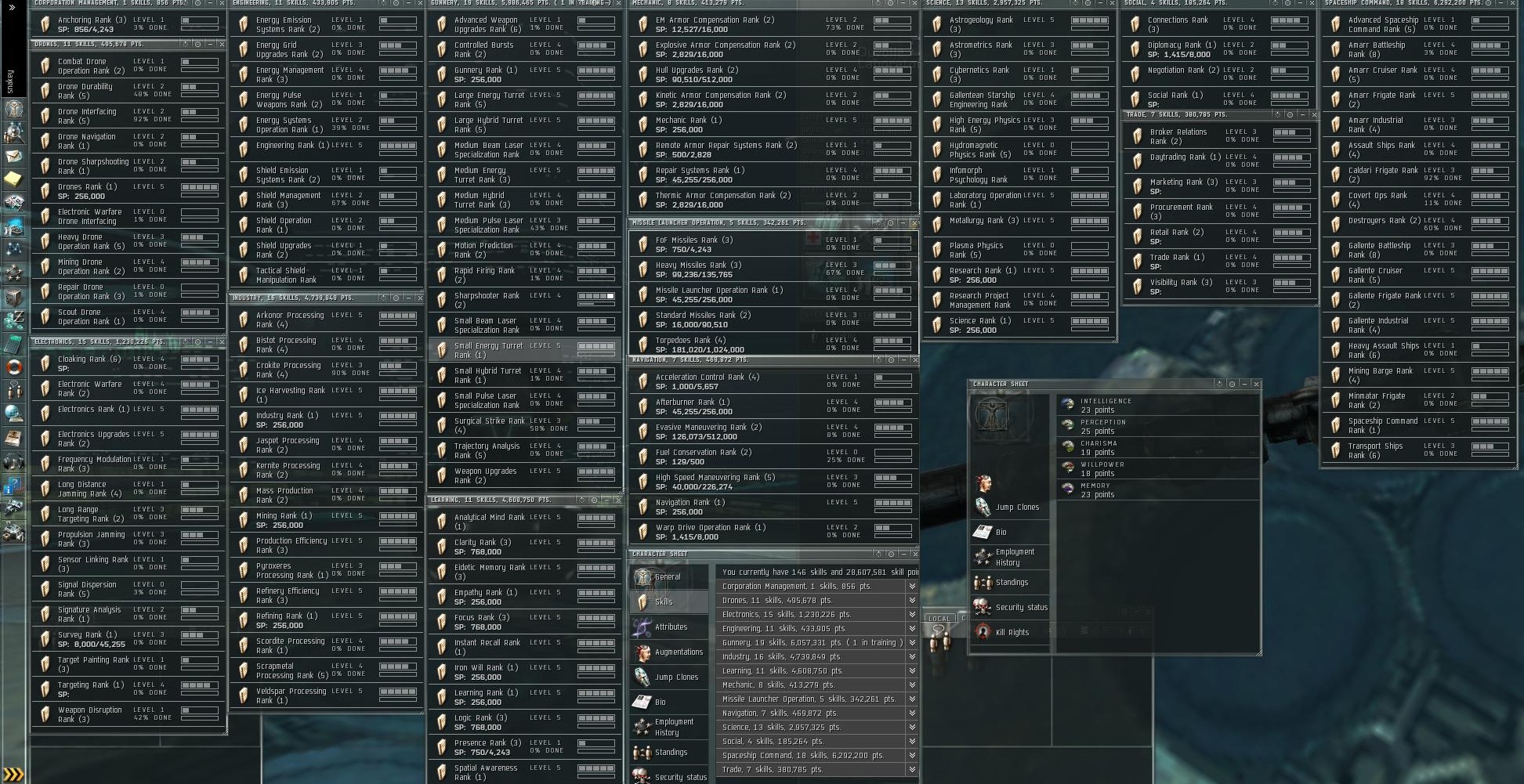
Task: Click the Torpedoes skill book icon
Action: [643, 345]
